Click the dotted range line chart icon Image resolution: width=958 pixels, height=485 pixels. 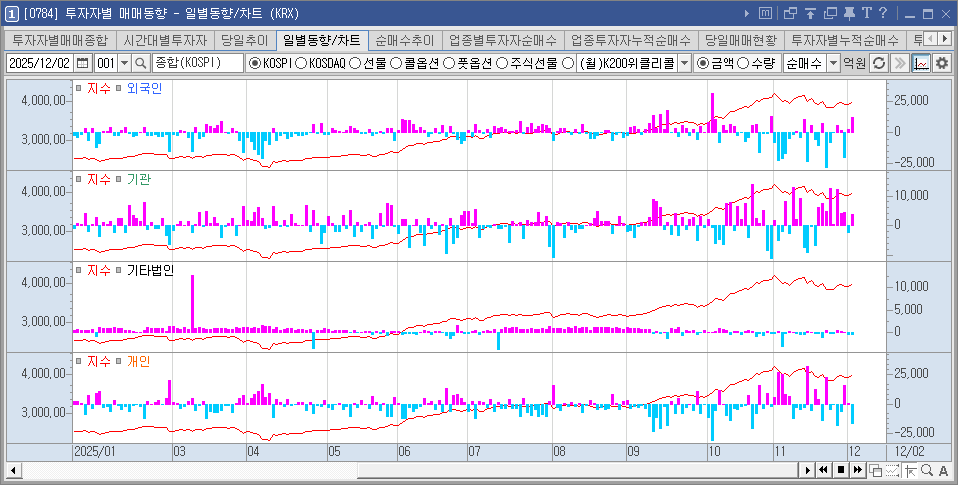point(893,470)
